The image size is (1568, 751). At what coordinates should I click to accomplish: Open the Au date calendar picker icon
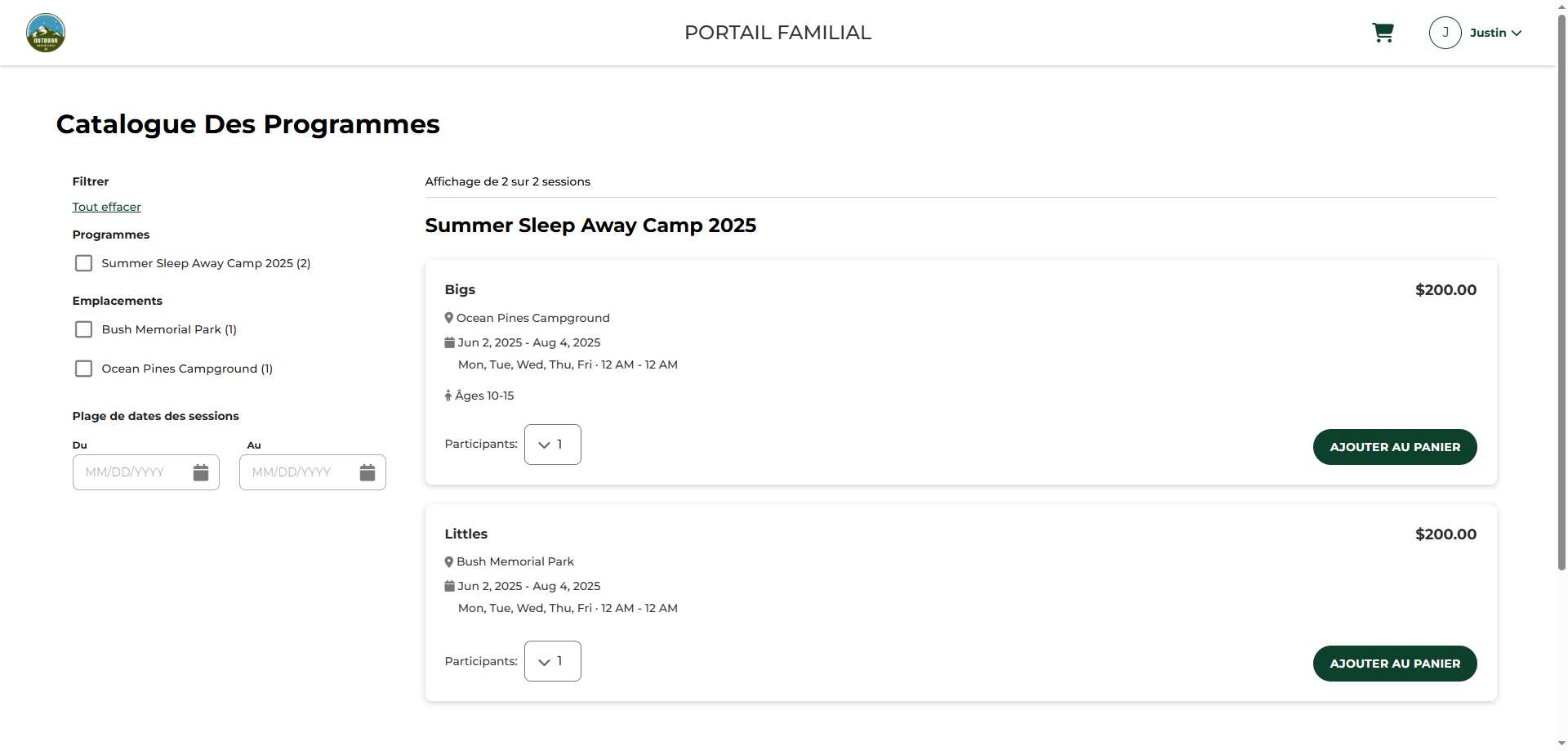(x=367, y=472)
